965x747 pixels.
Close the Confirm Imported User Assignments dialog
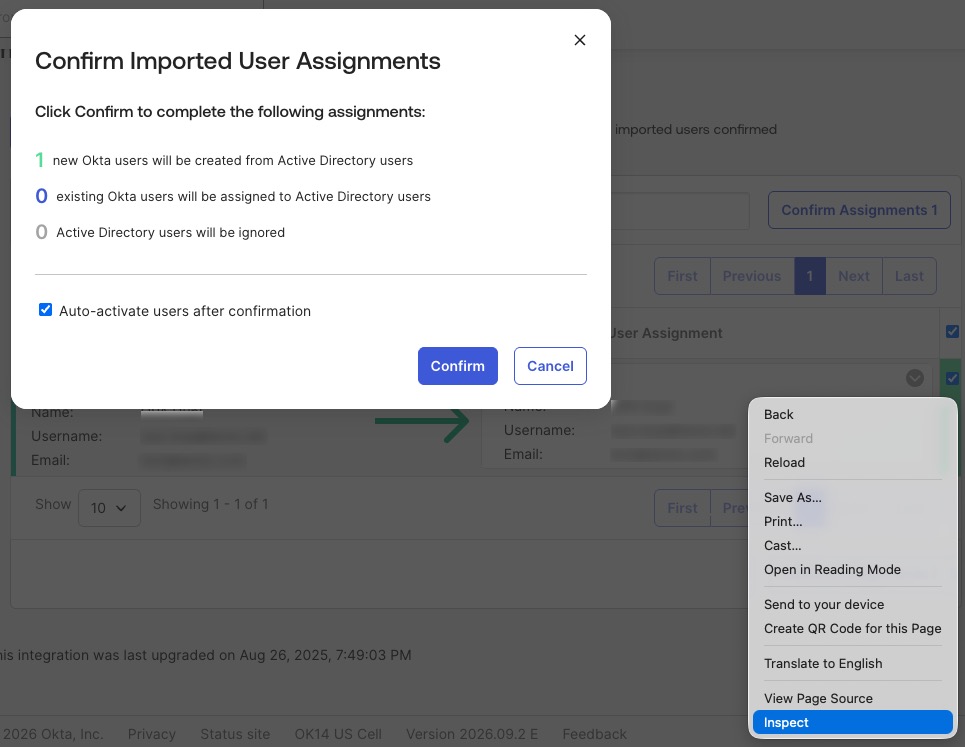point(579,40)
